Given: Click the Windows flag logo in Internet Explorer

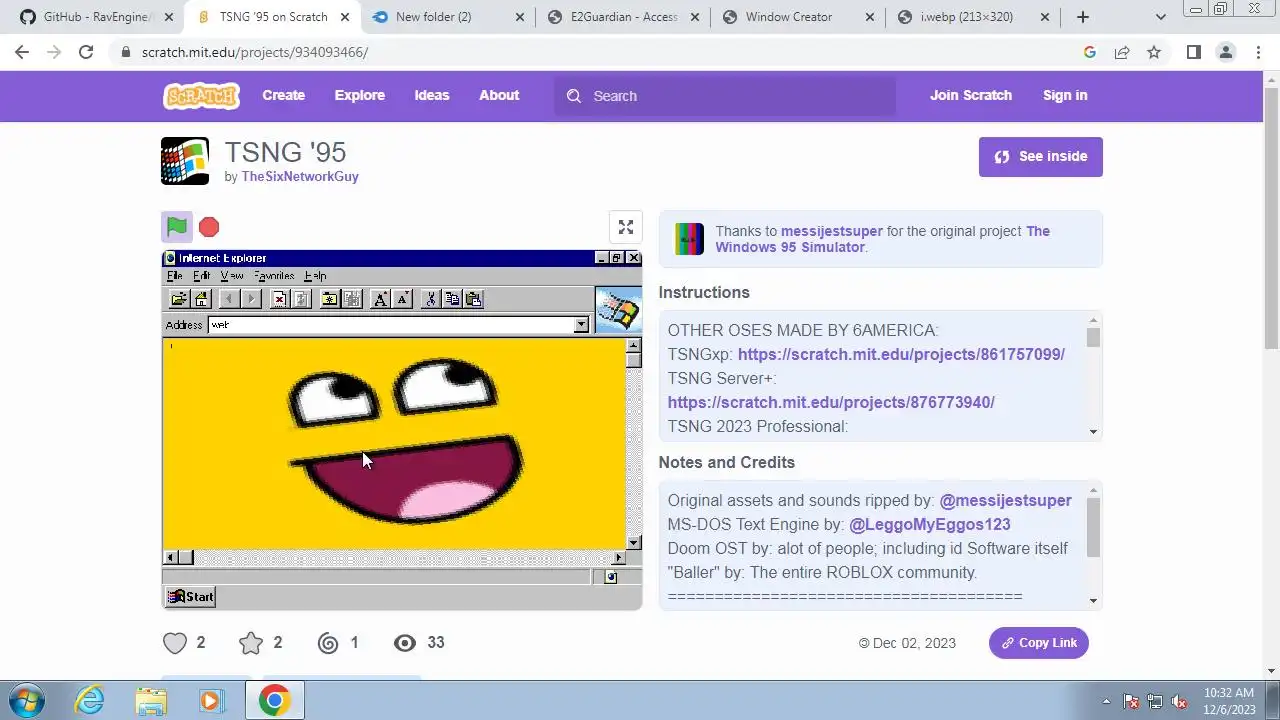Looking at the screenshot, I should pyautogui.click(x=618, y=309).
